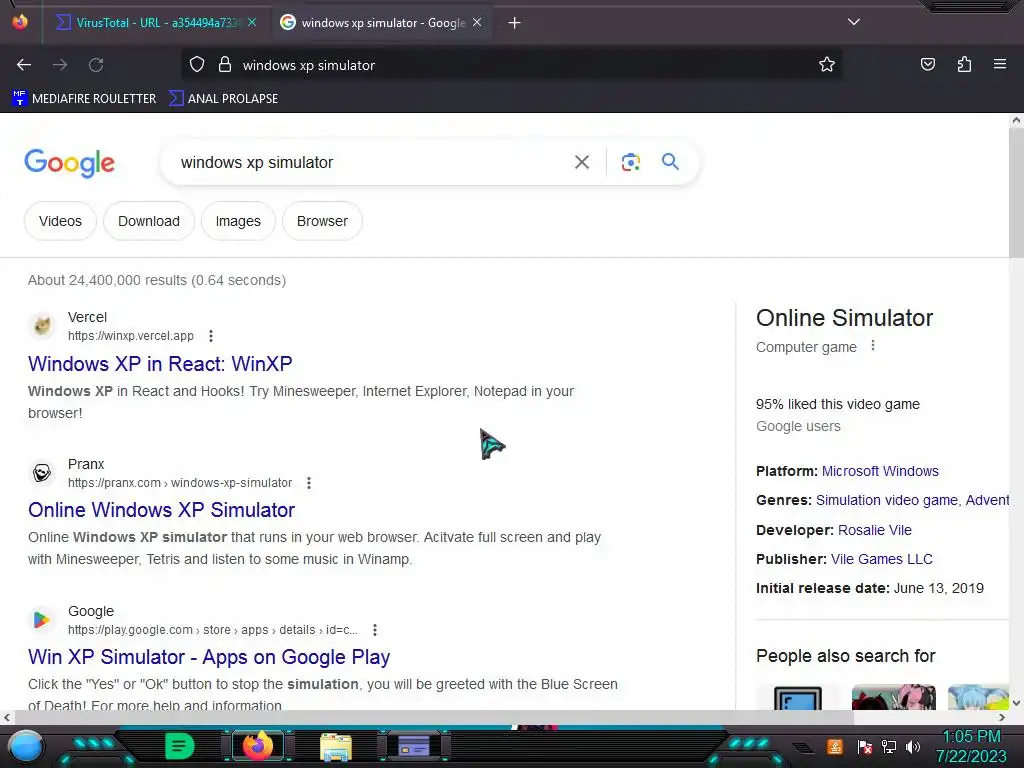Click the Google logo
The height and width of the screenshot is (768, 1024).
pos(69,163)
